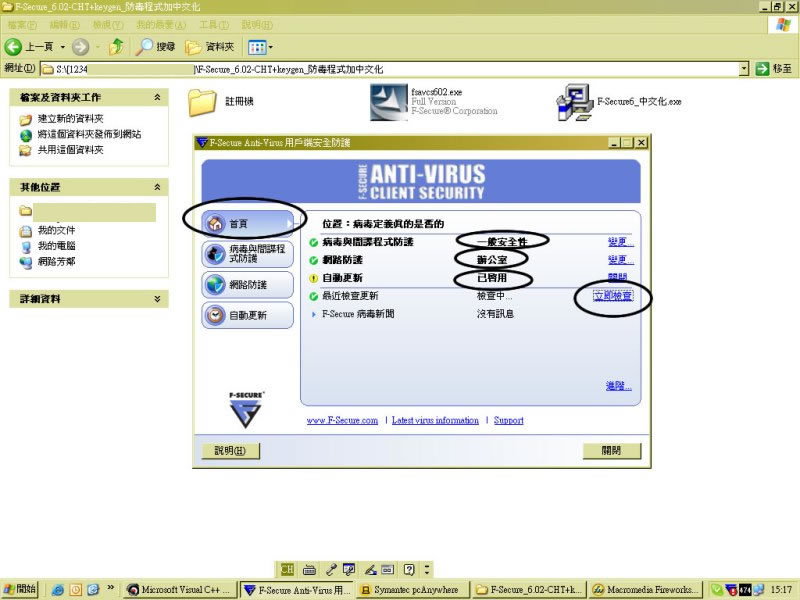Open the Support link
Screen dimensions: 800x600
coord(509,420)
